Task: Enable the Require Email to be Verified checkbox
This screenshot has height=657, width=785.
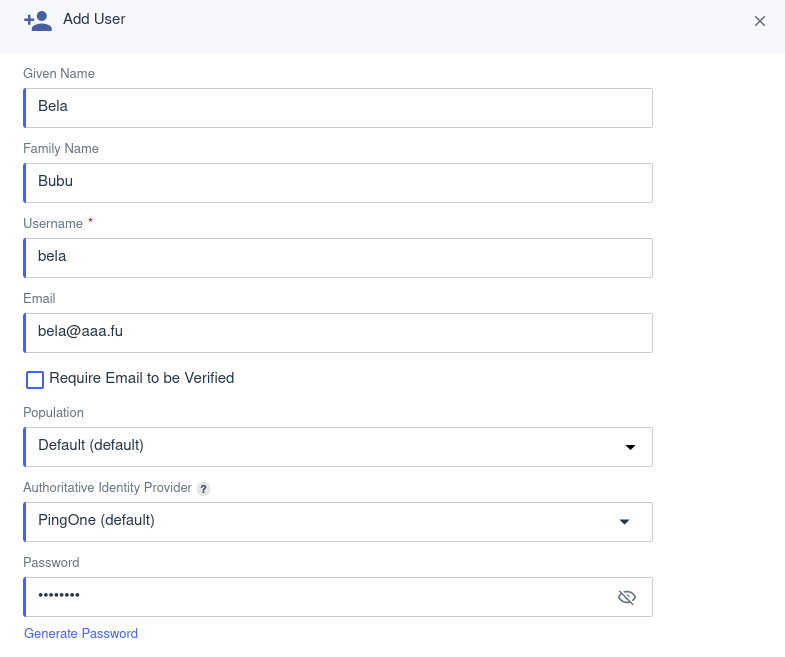Action: tap(35, 379)
